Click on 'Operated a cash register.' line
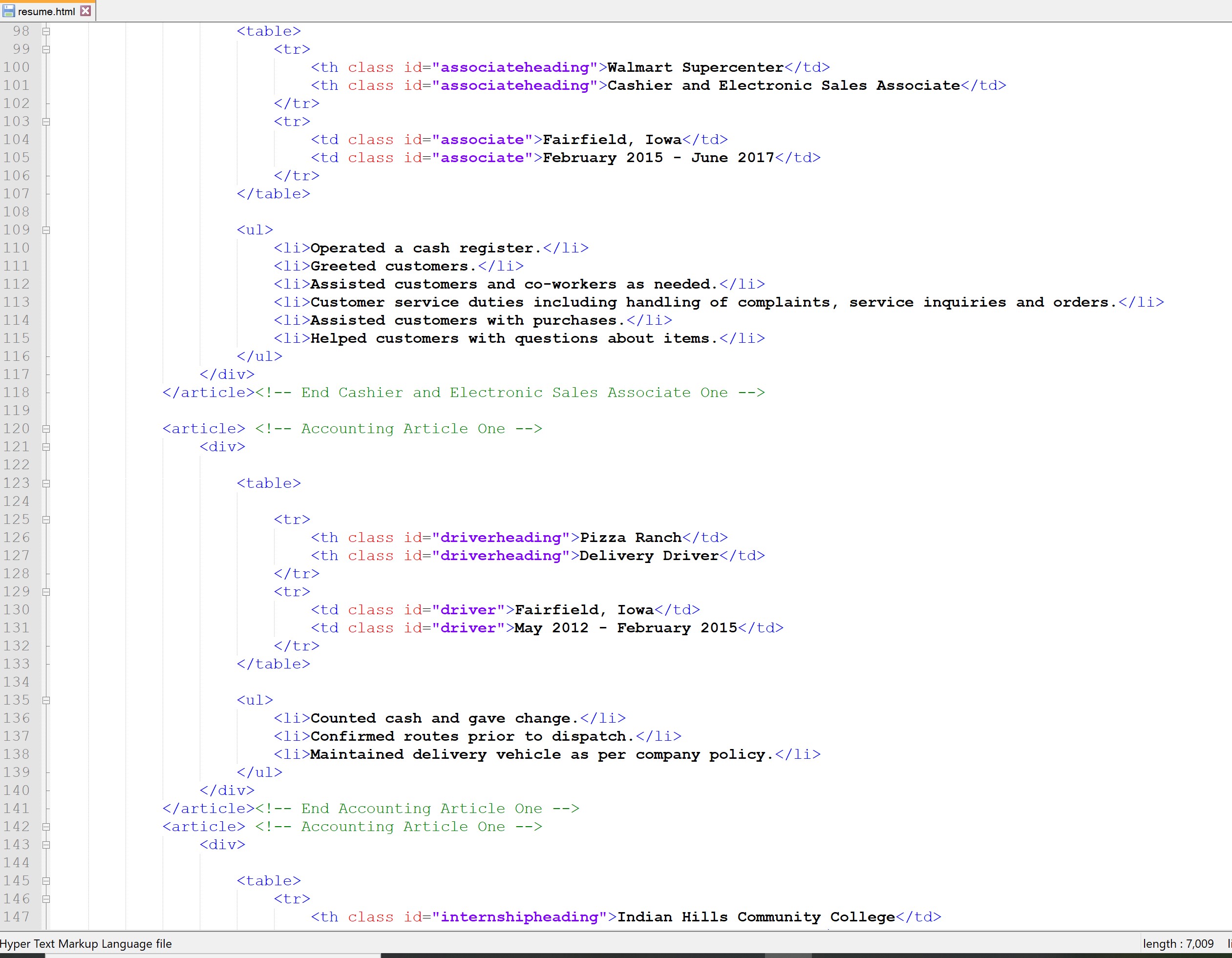Image resolution: width=1232 pixels, height=958 pixels. click(426, 248)
